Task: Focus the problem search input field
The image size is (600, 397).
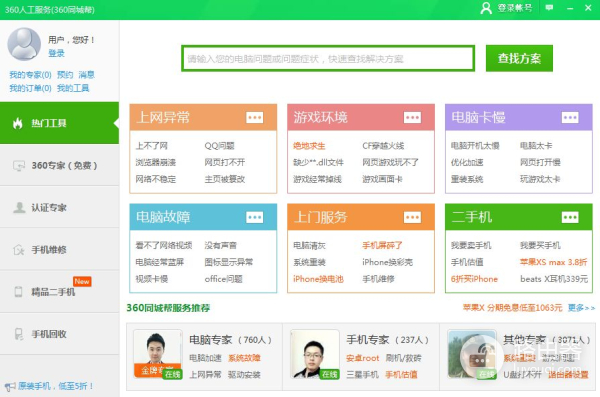Action: [x=328, y=59]
